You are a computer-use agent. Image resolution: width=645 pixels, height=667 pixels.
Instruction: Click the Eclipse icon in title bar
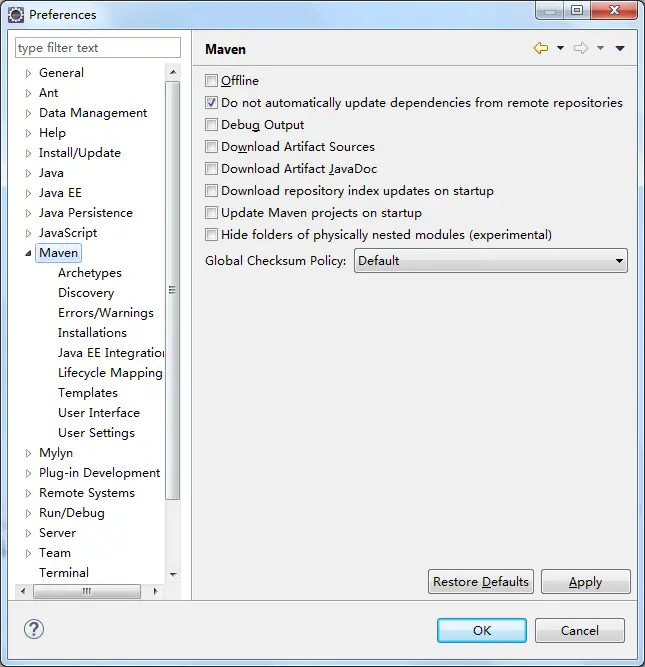click(x=16, y=15)
